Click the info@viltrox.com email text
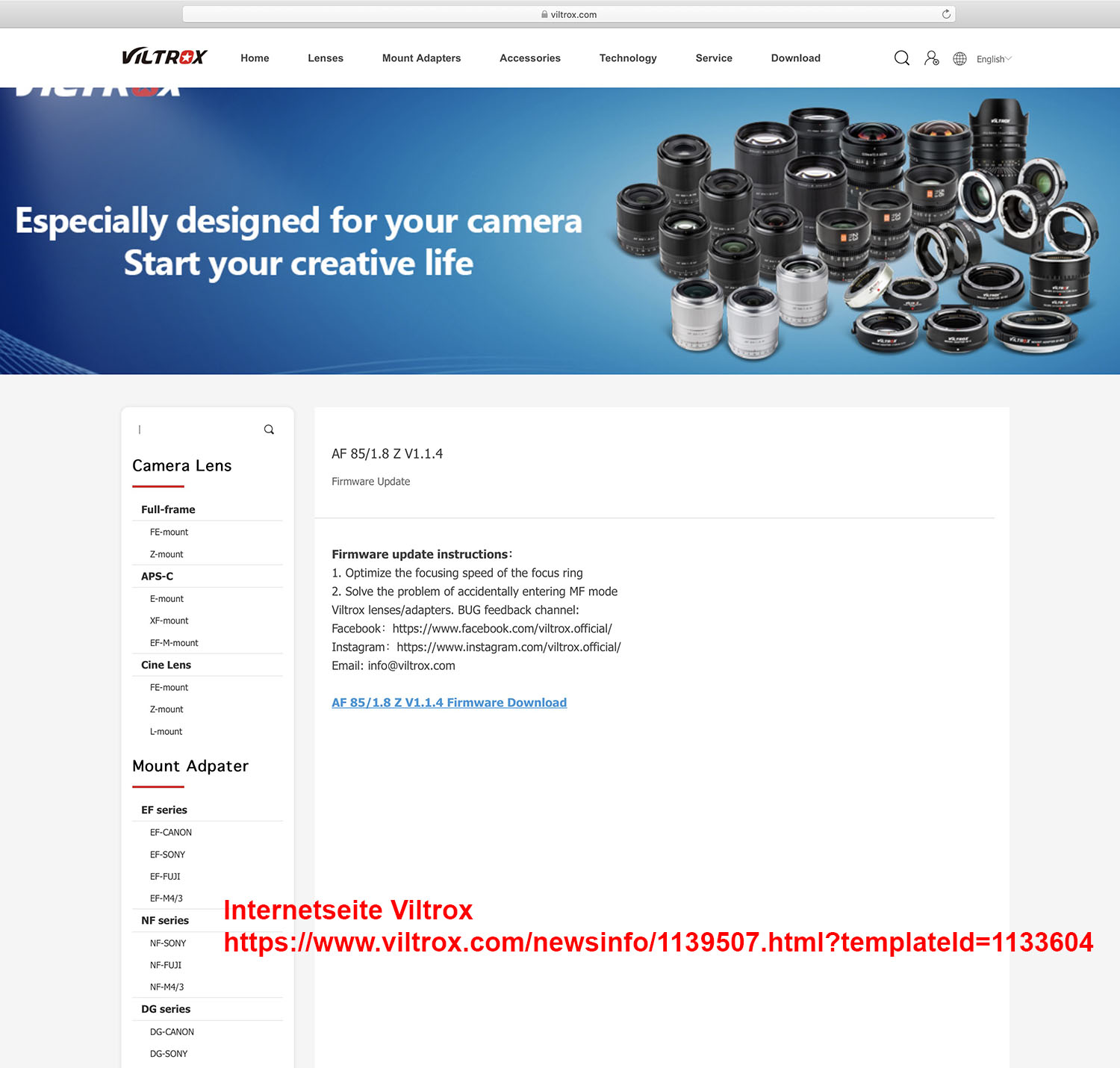 [x=411, y=665]
